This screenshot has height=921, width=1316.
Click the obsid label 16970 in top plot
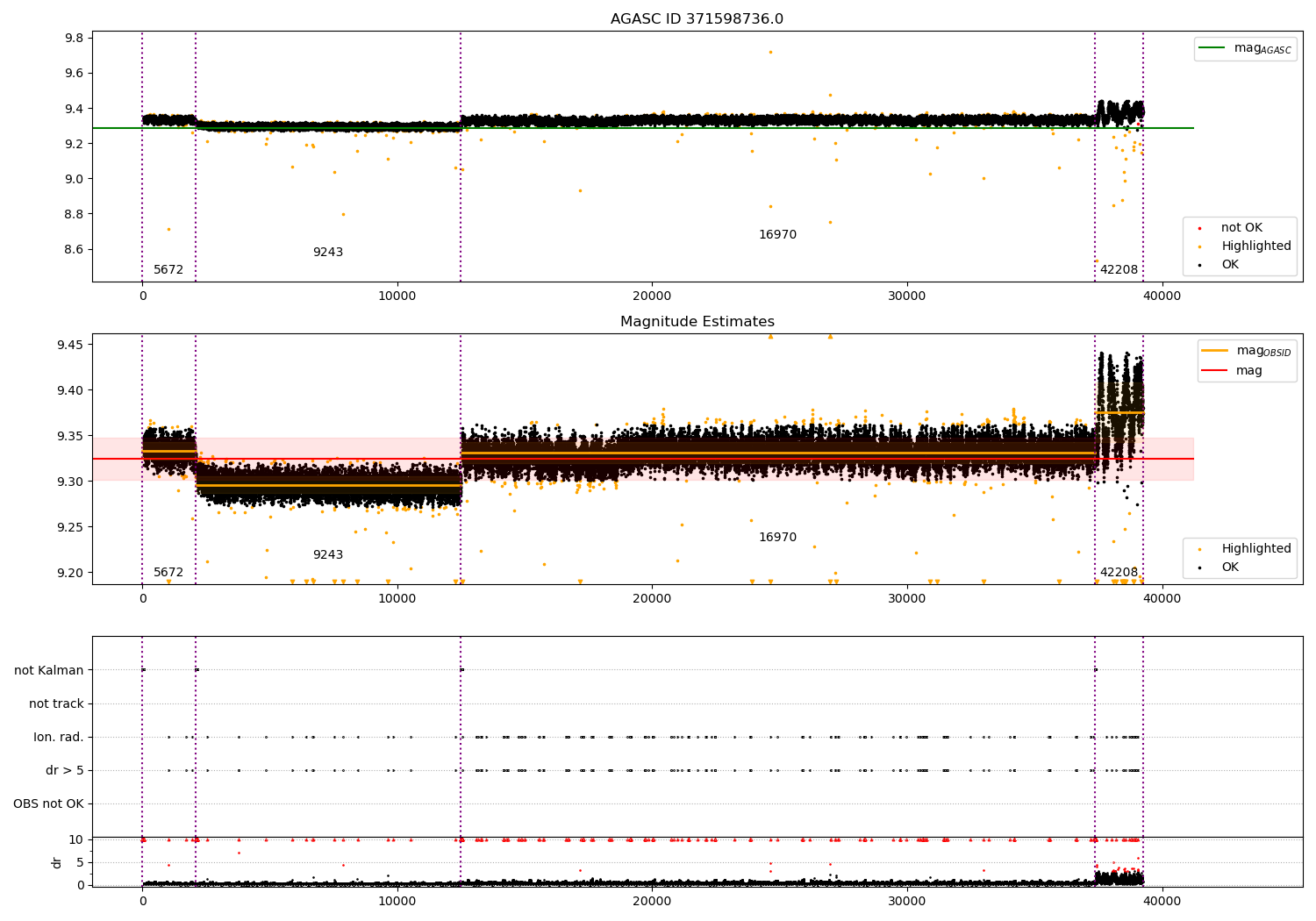pos(777,235)
